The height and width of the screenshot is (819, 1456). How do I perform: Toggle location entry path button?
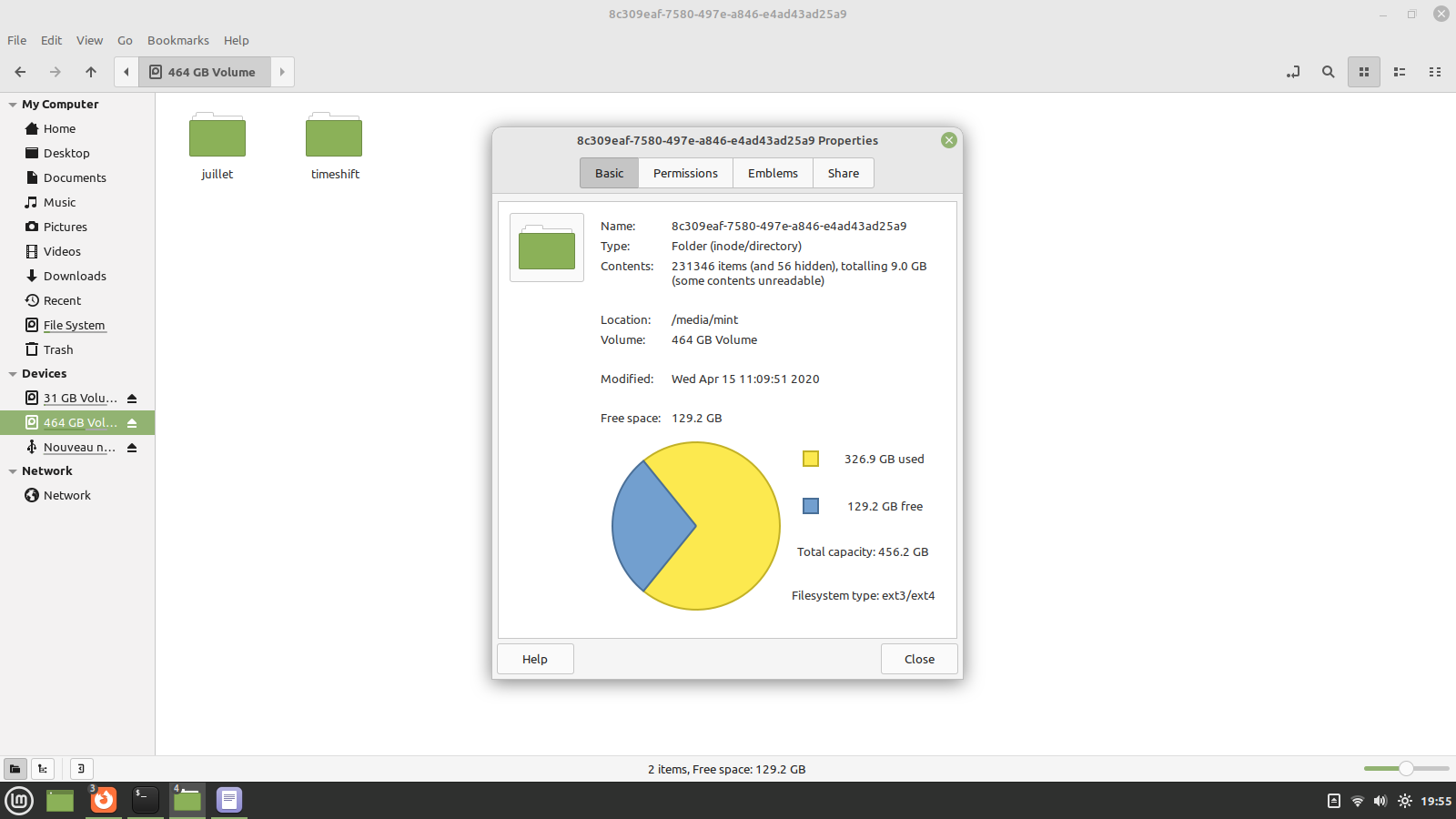click(x=1292, y=72)
